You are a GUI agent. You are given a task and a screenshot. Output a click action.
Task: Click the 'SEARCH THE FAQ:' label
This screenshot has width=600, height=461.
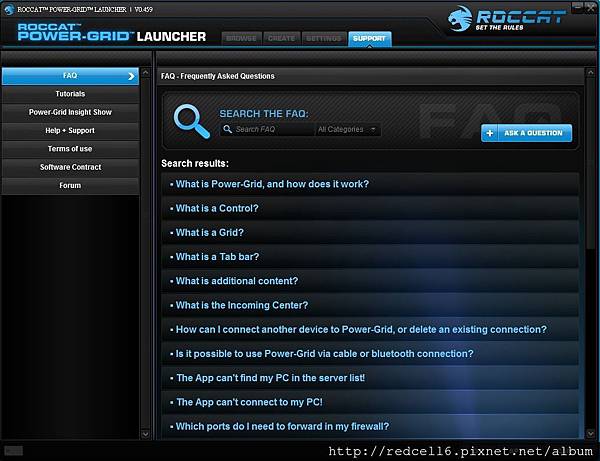(264, 114)
